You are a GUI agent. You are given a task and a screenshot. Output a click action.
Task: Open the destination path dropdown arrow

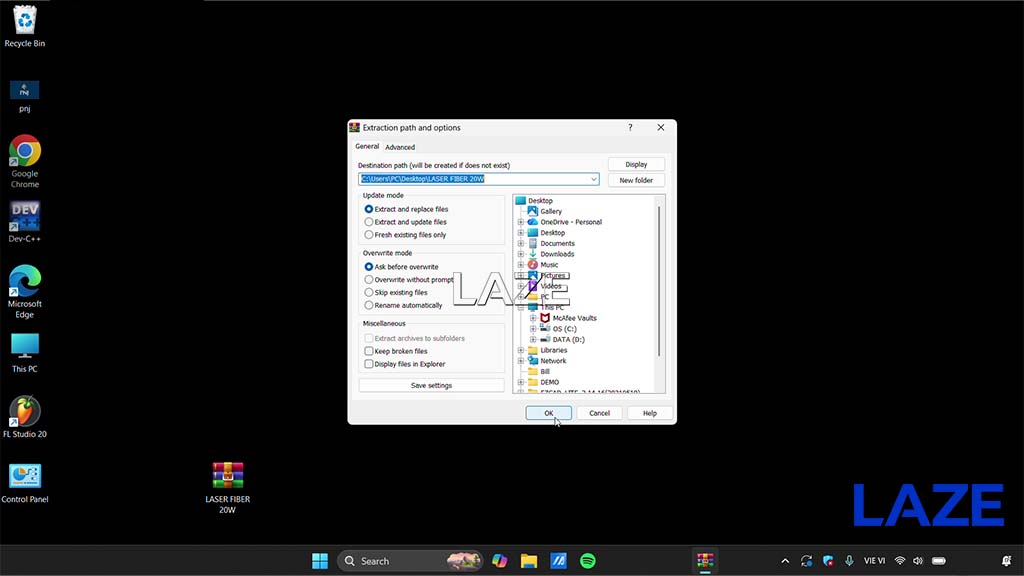(594, 179)
